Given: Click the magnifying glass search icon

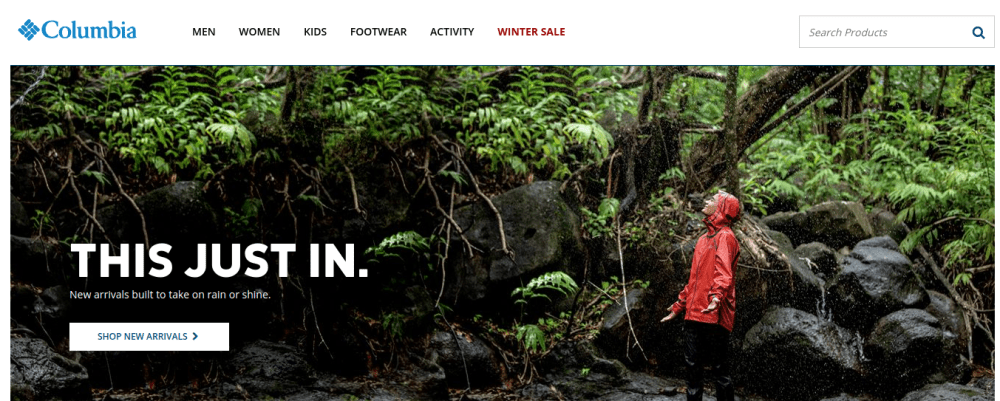Looking at the screenshot, I should (x=978, y=33).
